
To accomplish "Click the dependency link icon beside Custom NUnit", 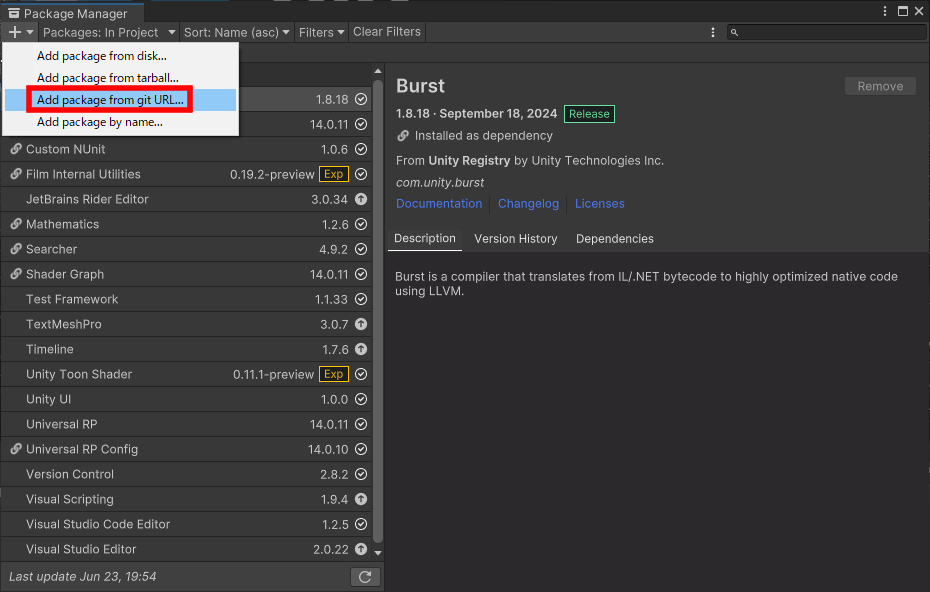I will coord(16,149).
